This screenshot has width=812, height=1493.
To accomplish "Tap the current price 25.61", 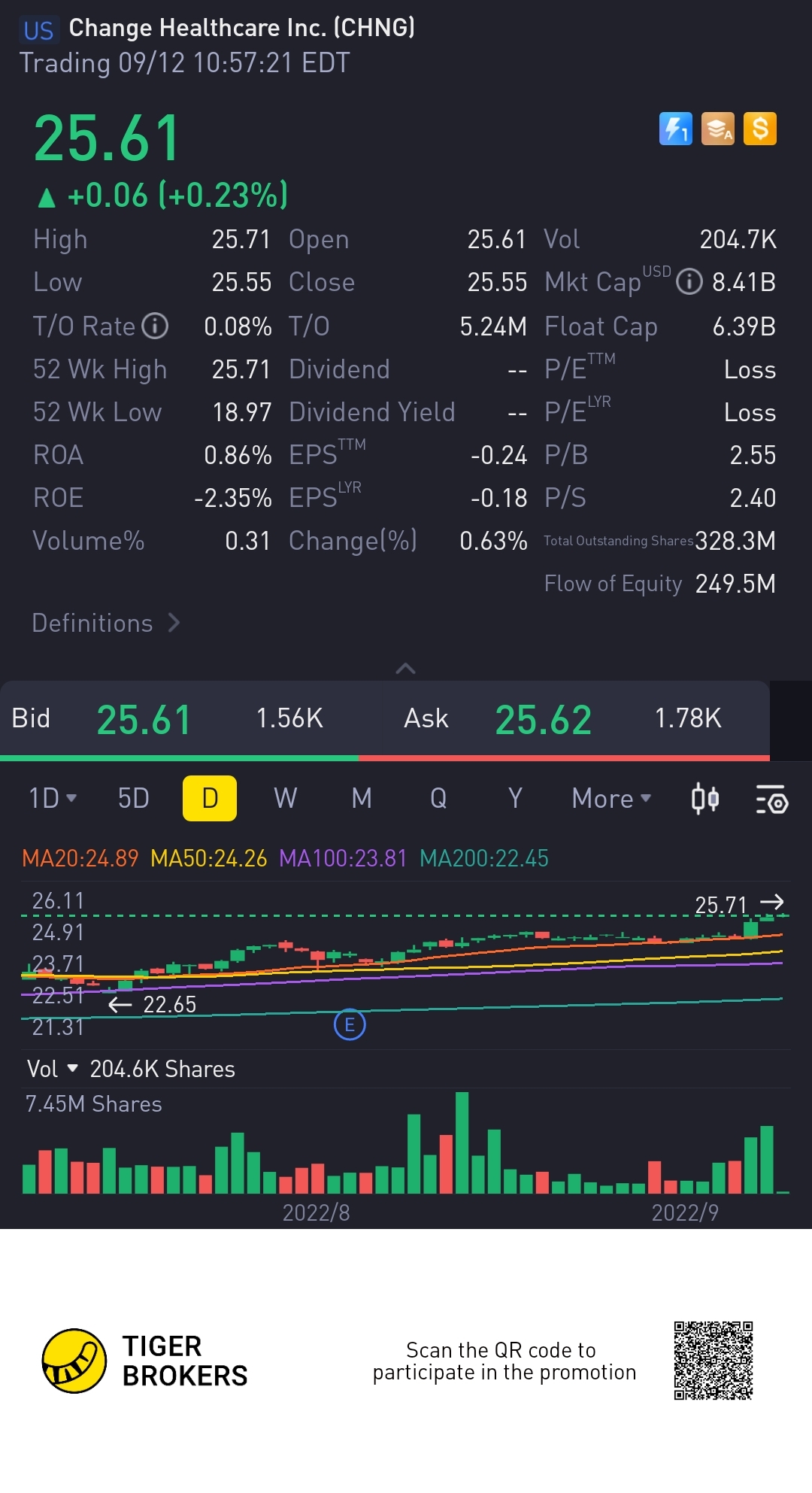I will [108, 138].
